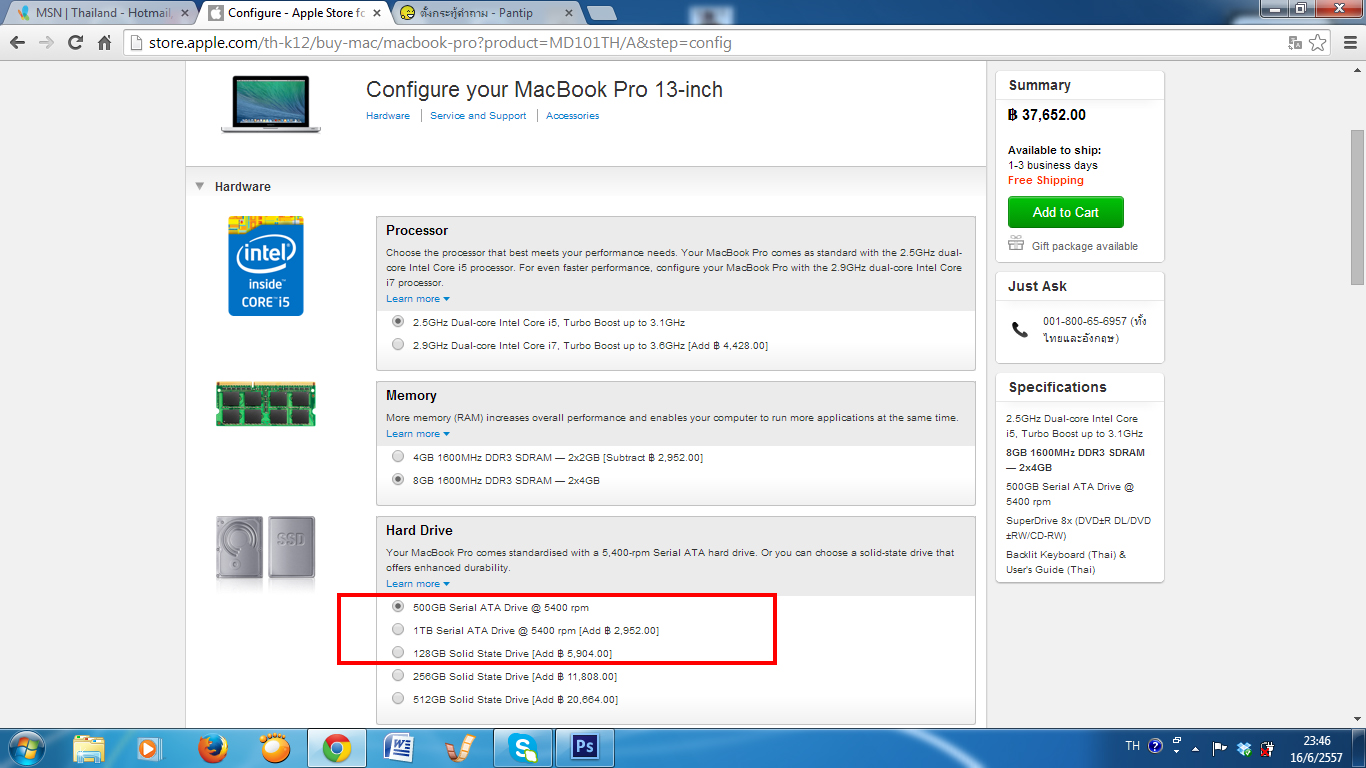
Task: Reload the Apple Store page
Action: coord(75,43)
